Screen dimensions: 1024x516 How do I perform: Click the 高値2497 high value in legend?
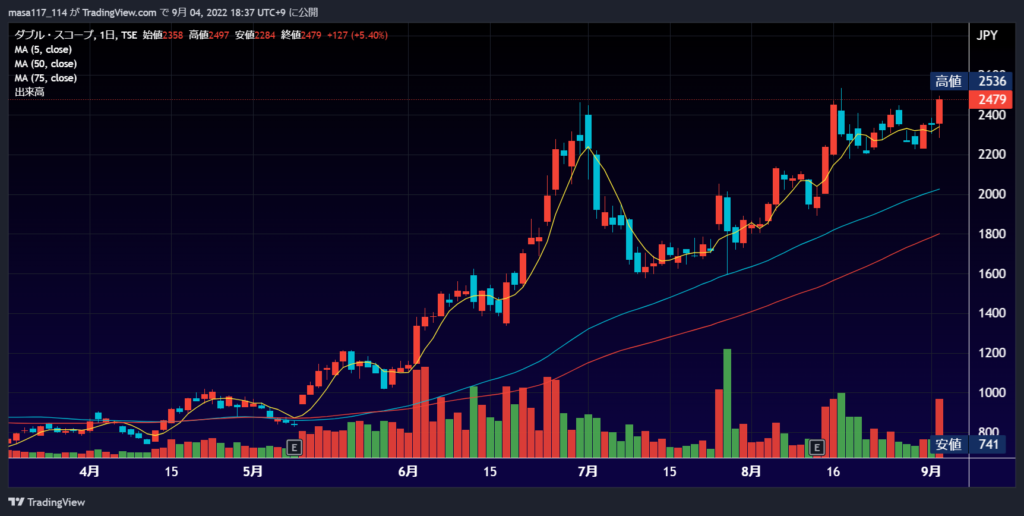tap(209, 35)
